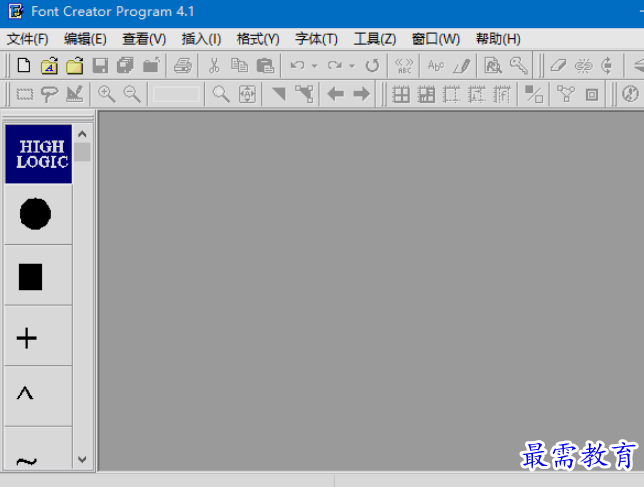Viewport: 644px width, 487px height.
Task: Click the connected nodes icon
Action: [x=566, y=94]
